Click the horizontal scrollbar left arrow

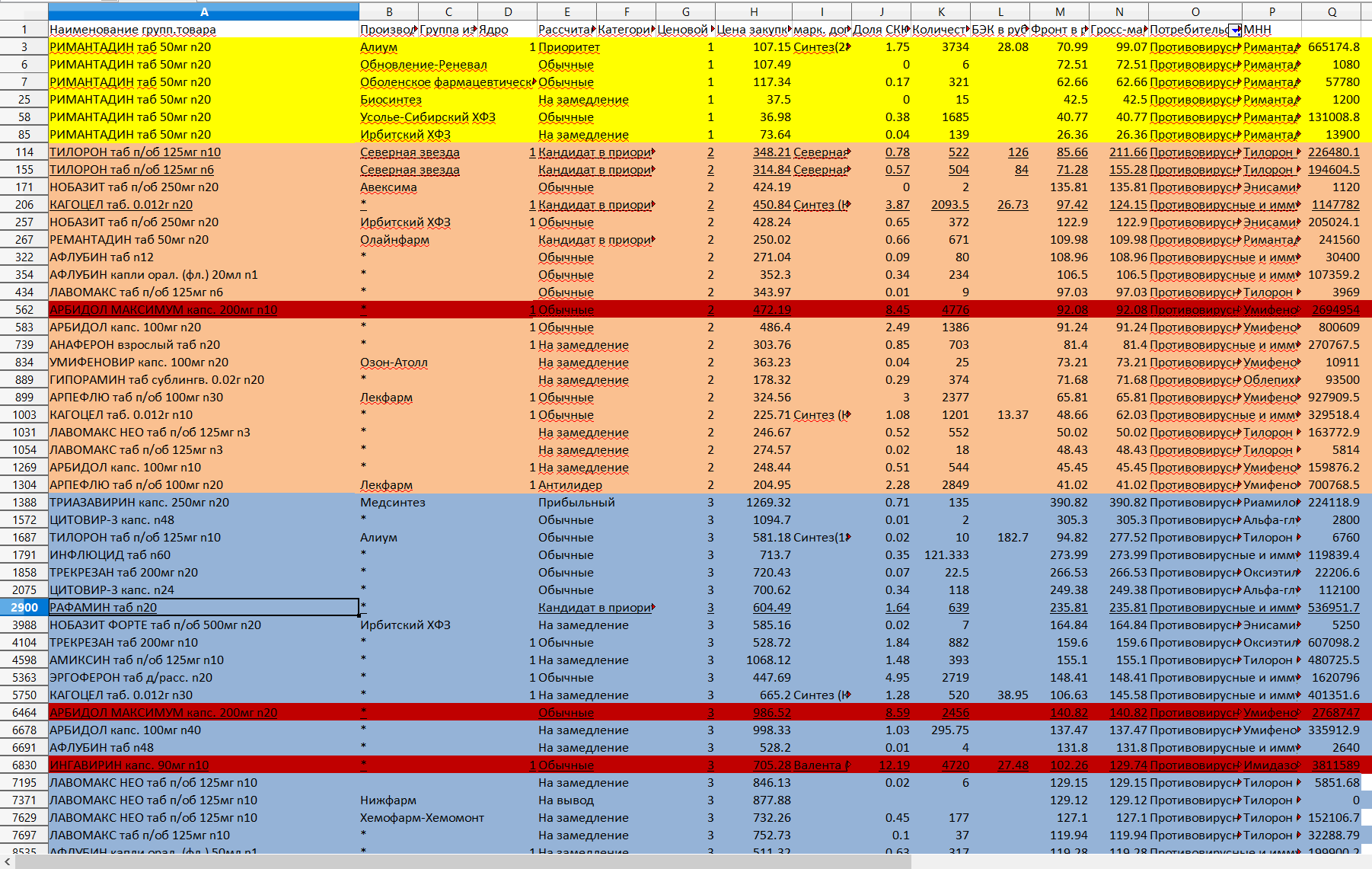coord(8,861)
